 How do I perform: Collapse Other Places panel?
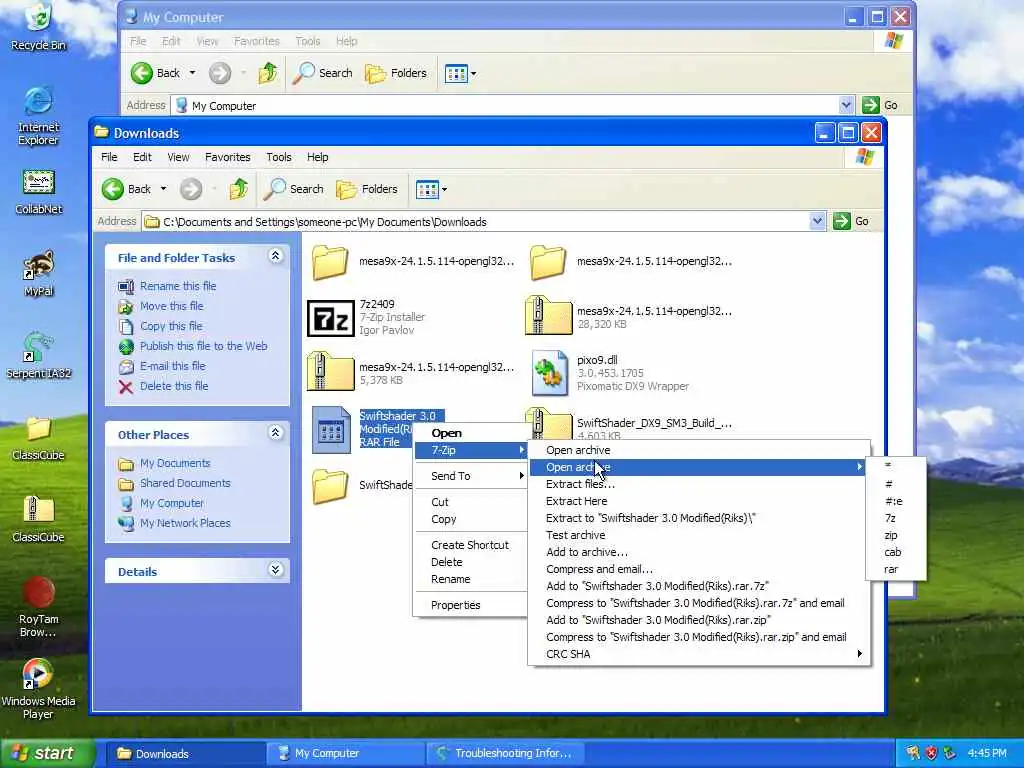276,432
